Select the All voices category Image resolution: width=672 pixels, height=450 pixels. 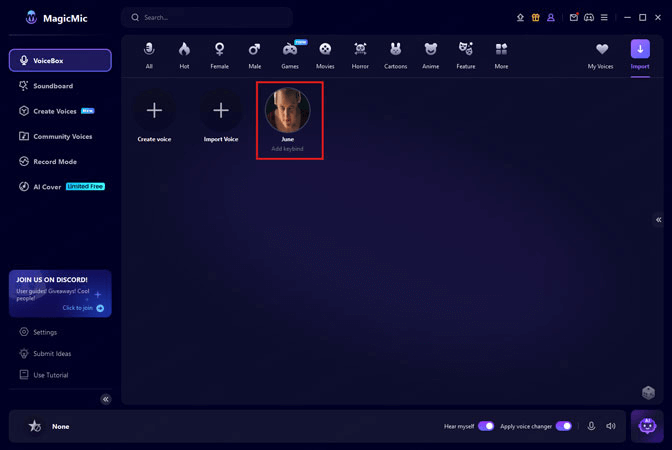pos(149,55)
